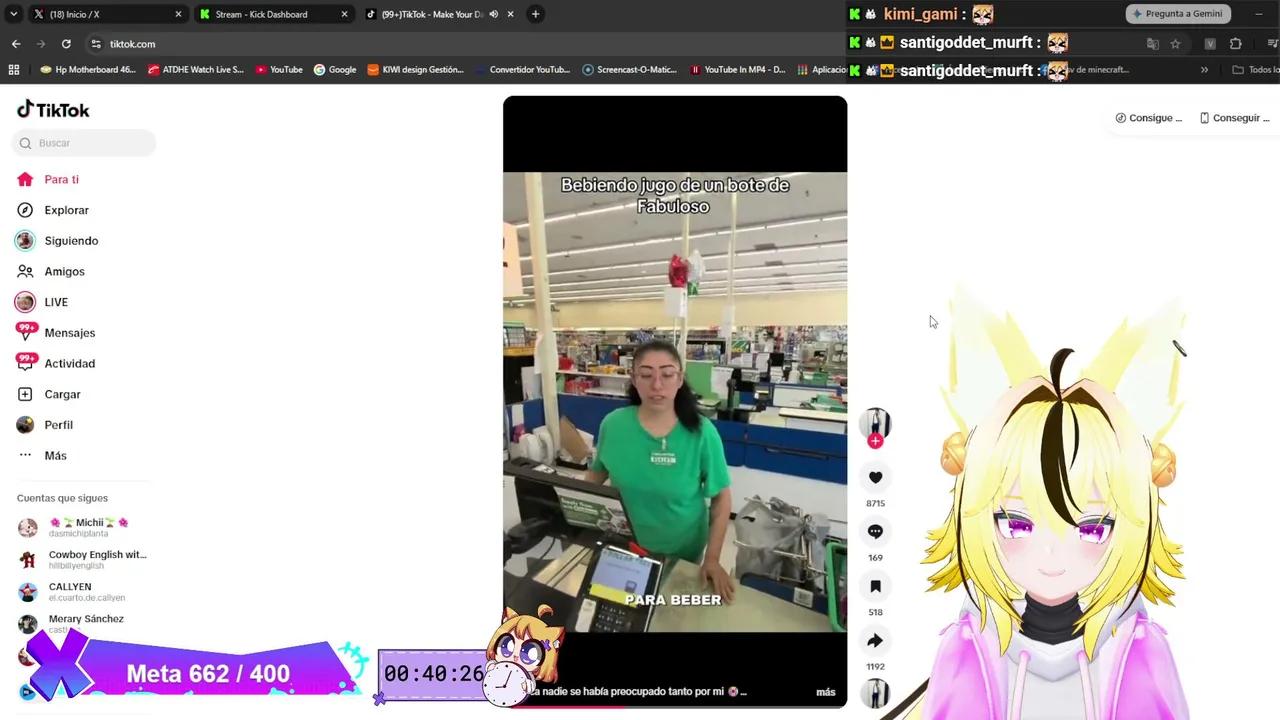Click the Buscar search field

tap(84, 143)
